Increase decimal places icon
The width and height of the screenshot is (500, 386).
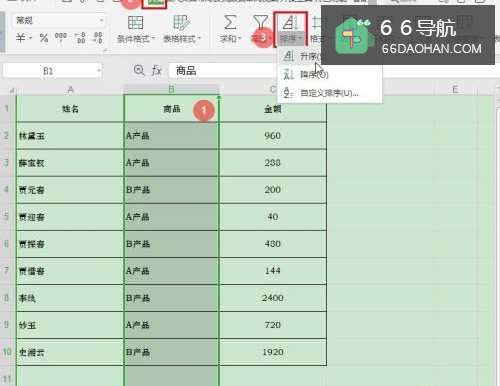click(x=80, y=38)
